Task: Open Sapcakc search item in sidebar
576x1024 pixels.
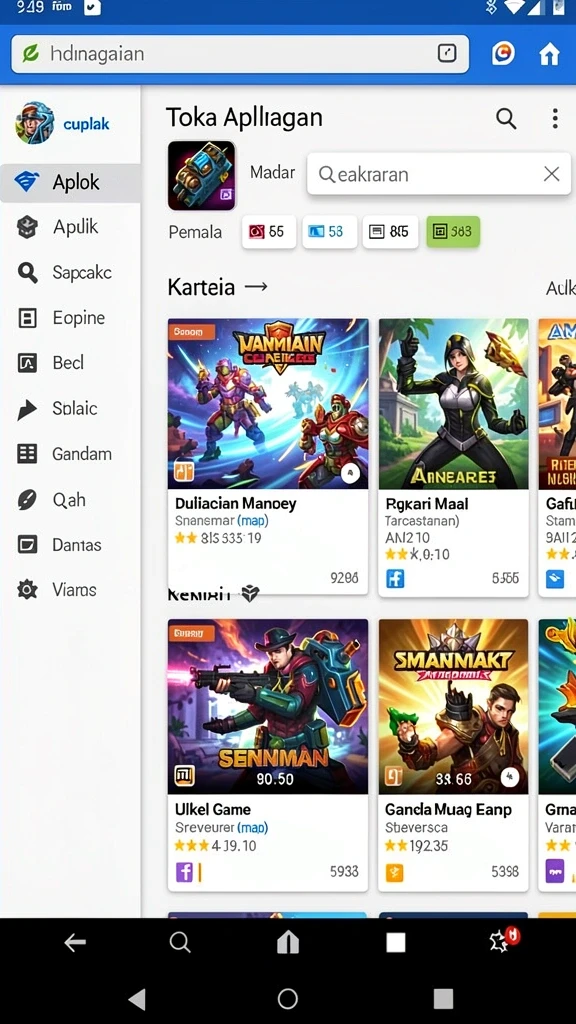Action: [x=71, y=272]
